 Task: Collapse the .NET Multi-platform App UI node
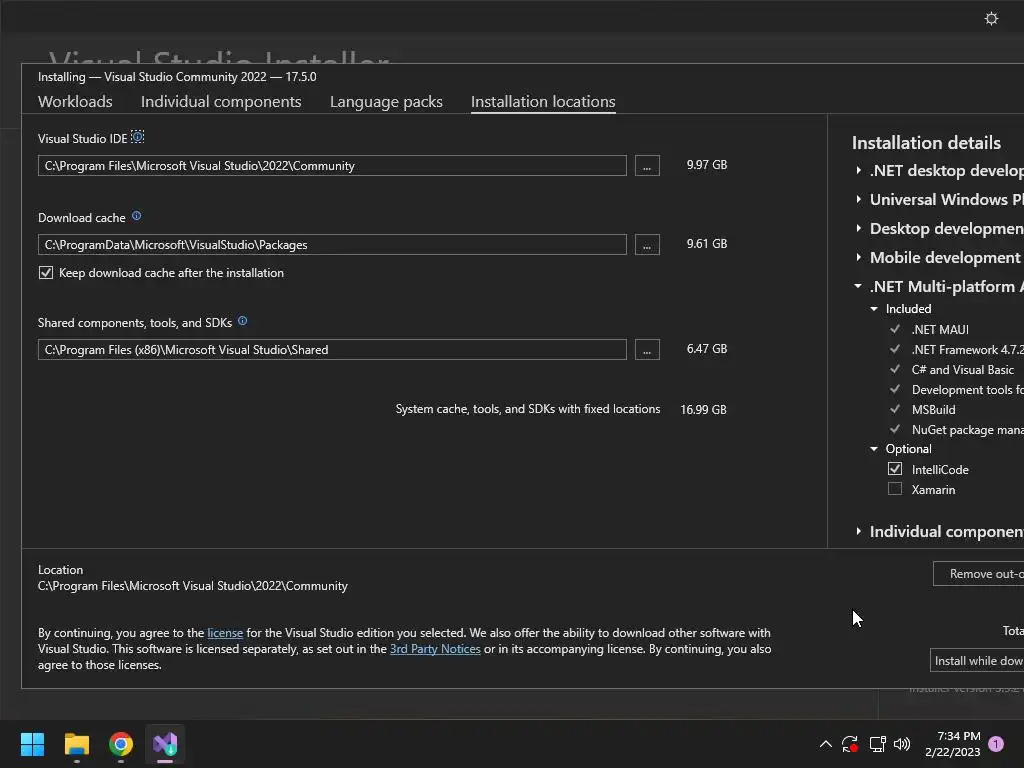(x=858, y=286)
